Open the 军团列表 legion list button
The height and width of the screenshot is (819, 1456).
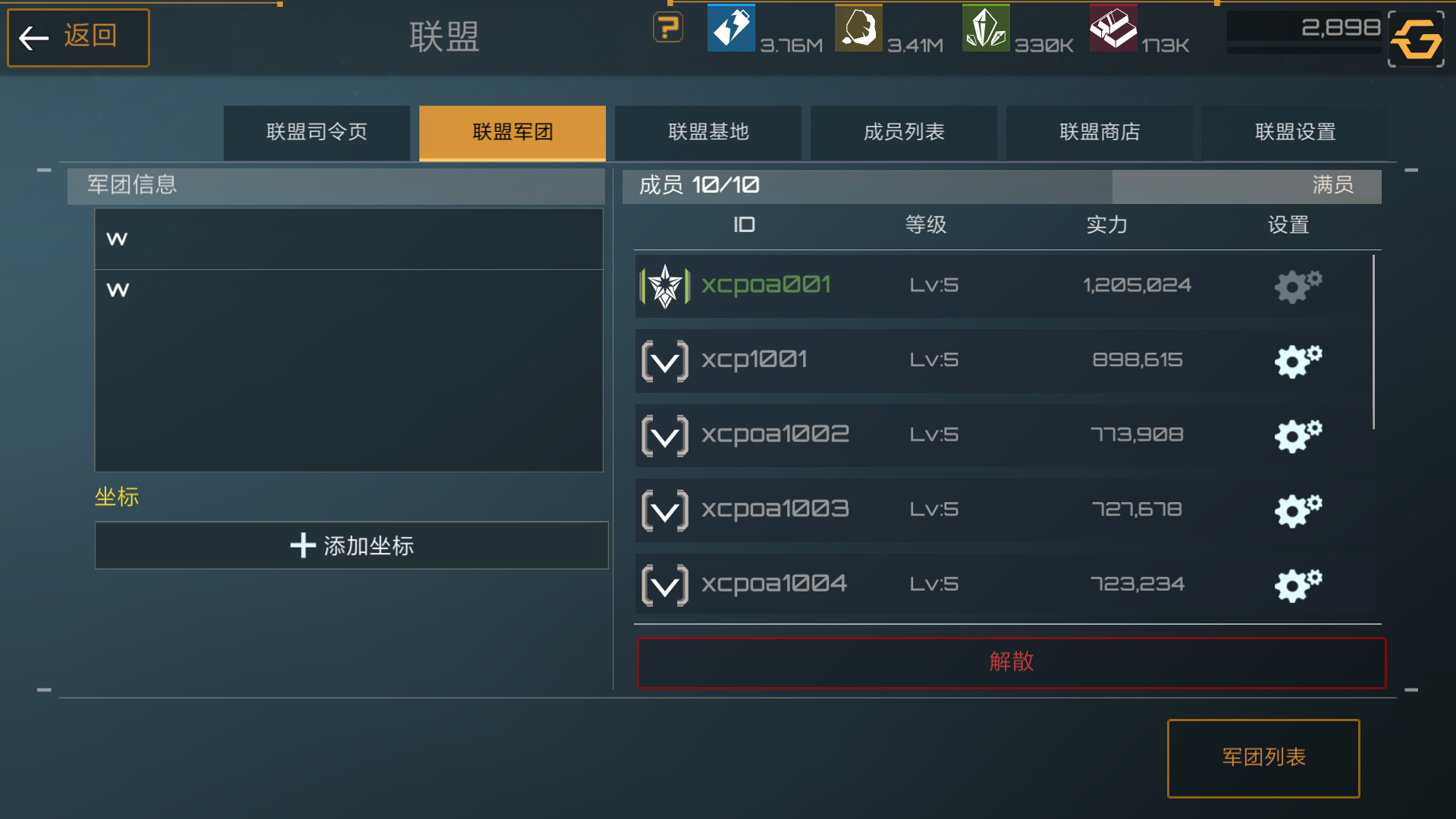click(1263, 758)
